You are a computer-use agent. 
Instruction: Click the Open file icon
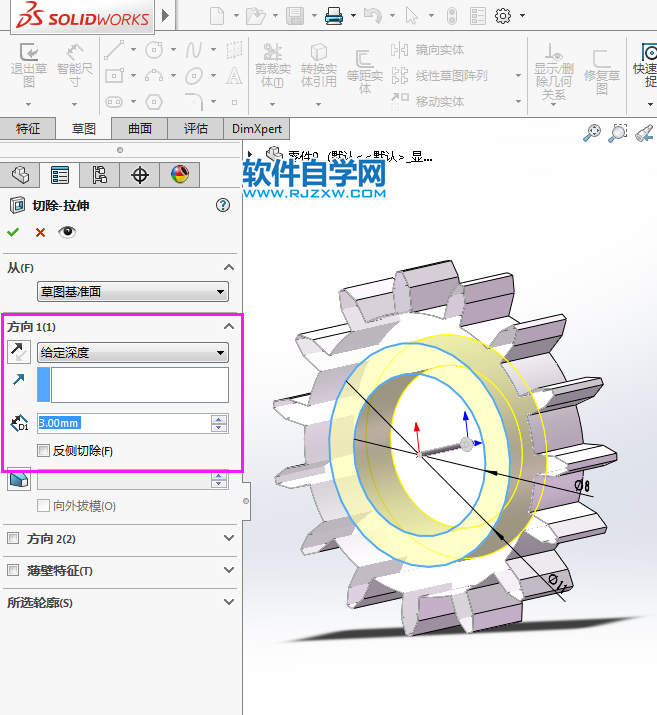click(256, 16)
